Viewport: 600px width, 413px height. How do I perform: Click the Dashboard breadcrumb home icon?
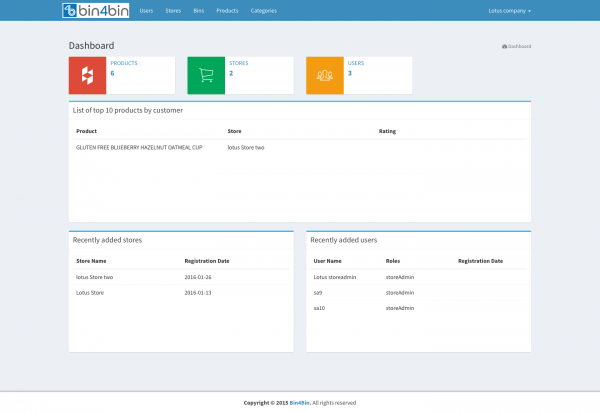tap(503, 46)
